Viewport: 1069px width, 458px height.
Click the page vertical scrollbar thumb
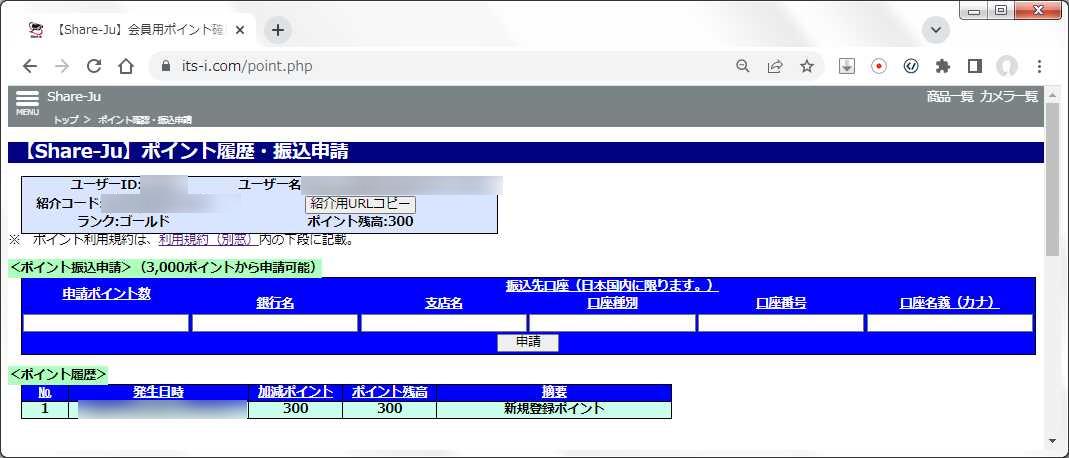pyautogui.click(x=1052, y=179)
